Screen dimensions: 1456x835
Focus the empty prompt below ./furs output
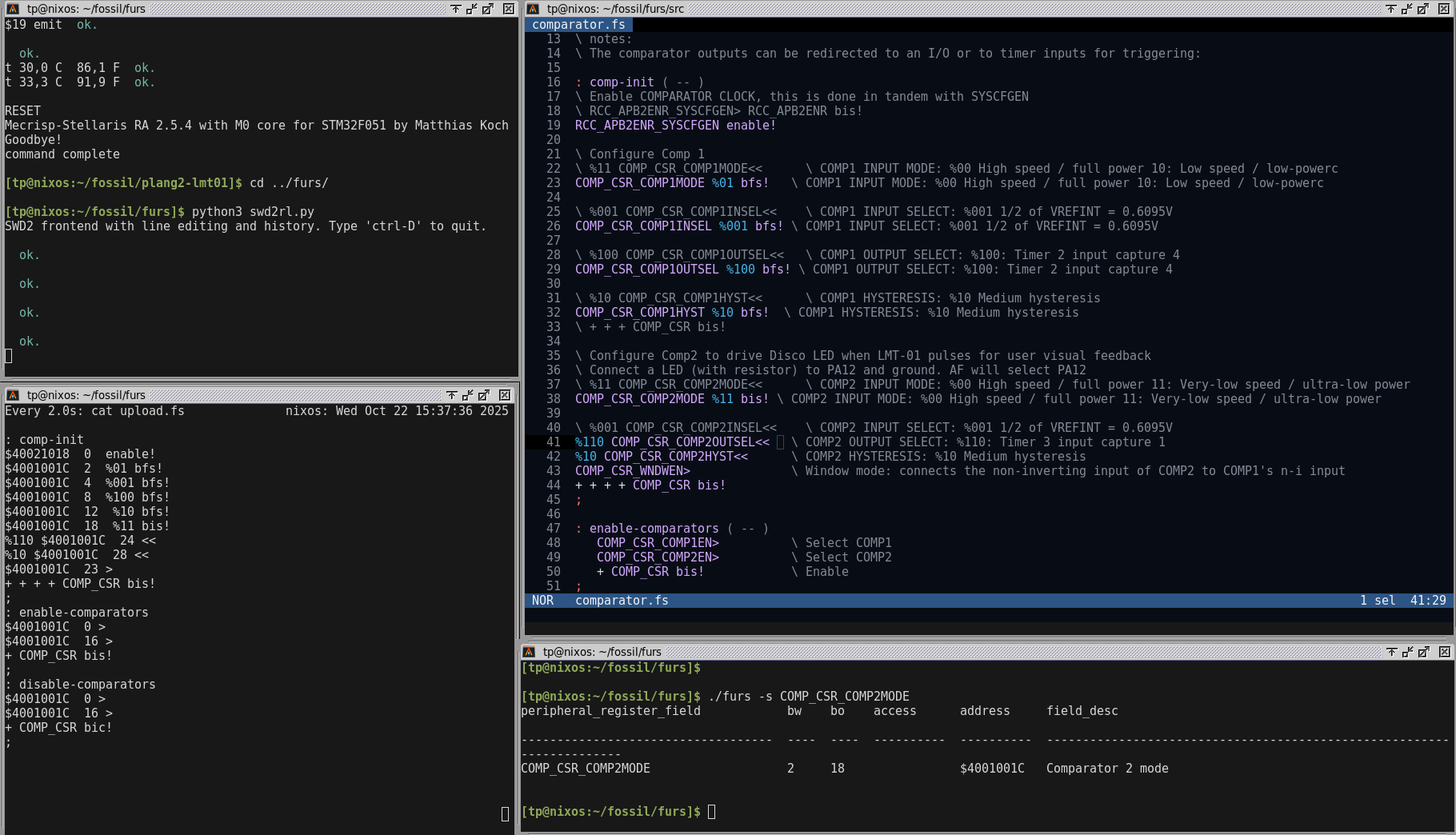711,812
